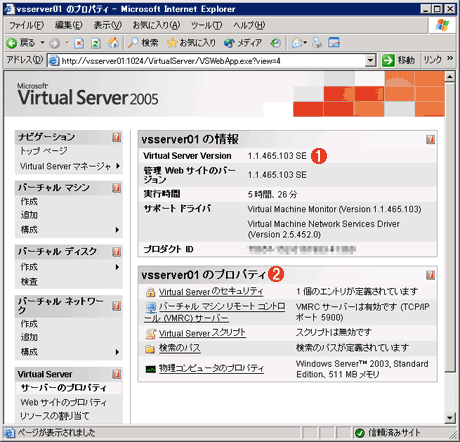Click 追加 under バーチャル ネットワーク
This screenshot has height=442, width=460.
[29, 337]
